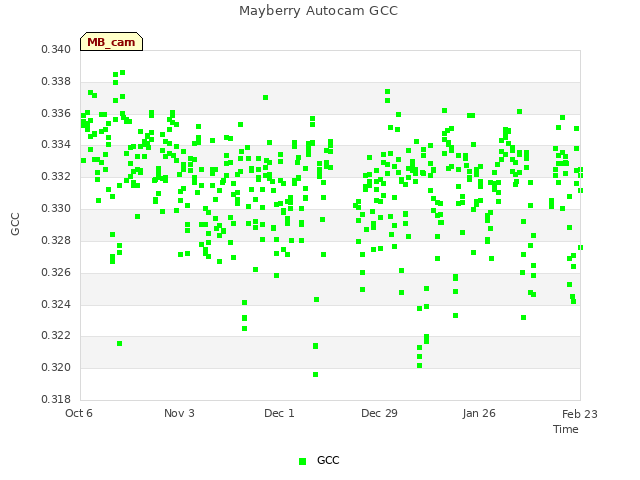Click the 0.324 y-axis tick label
640x480 pixels.
[x=56, y=304]
